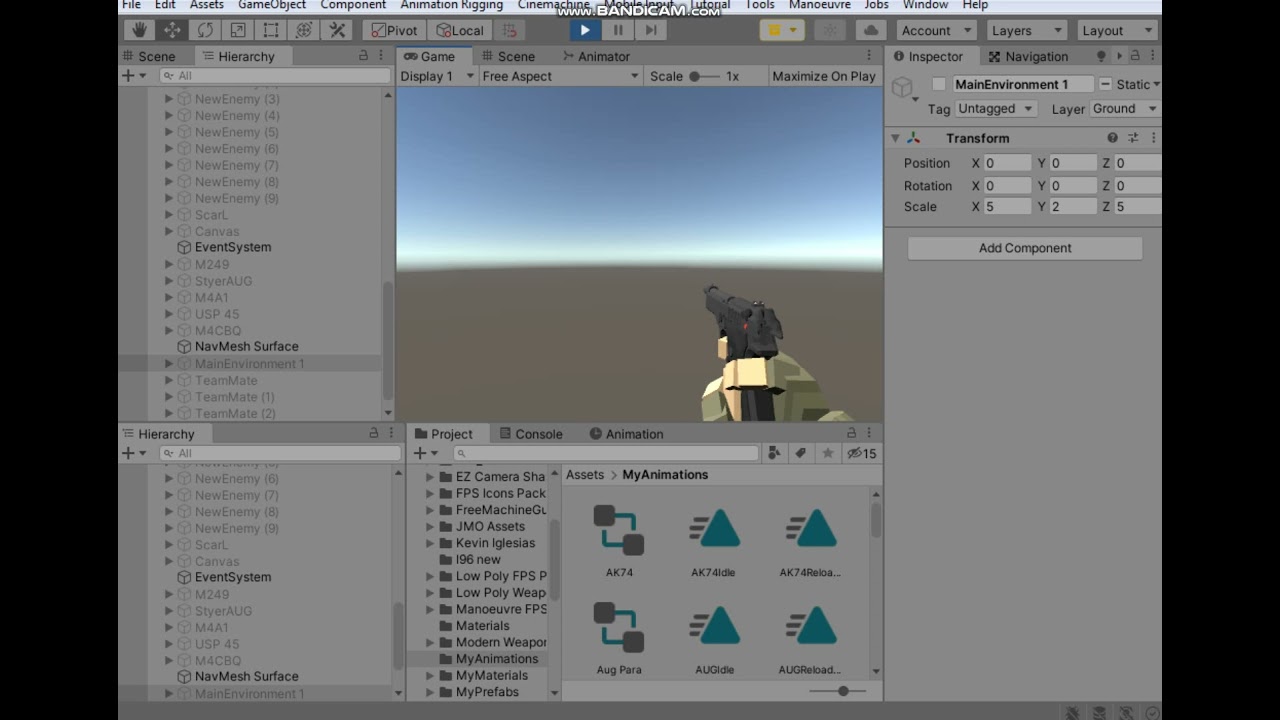The height and width of the screenshot is (720, 1280).
Task: Switch to the Navigation tab
Action: point(1027,56)
